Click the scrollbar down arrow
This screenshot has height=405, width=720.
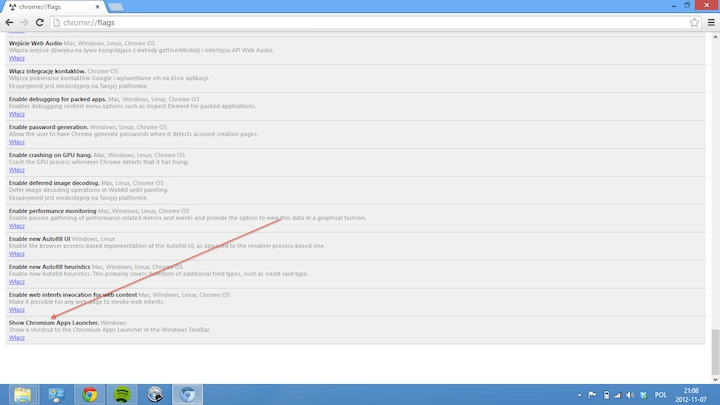[x=715, y=380]
